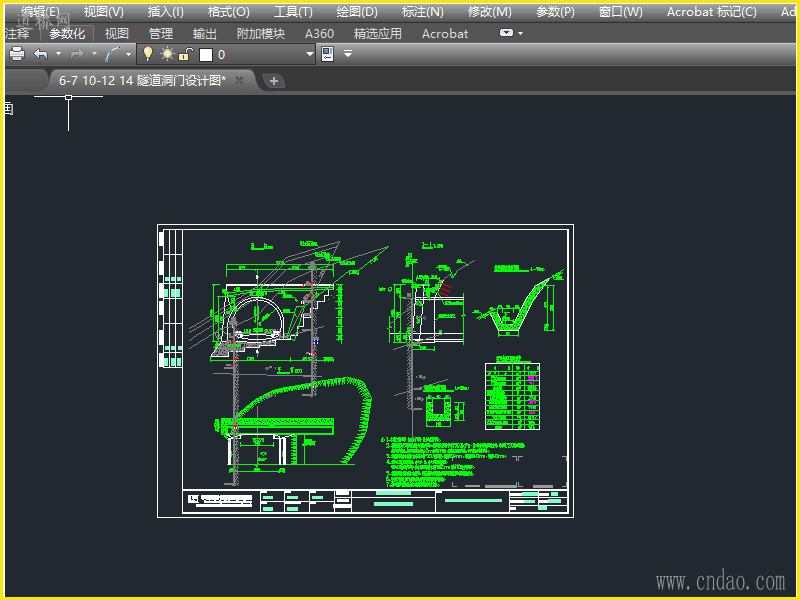
Task: Click the new drawing tab plus icon
Action: 273,81
